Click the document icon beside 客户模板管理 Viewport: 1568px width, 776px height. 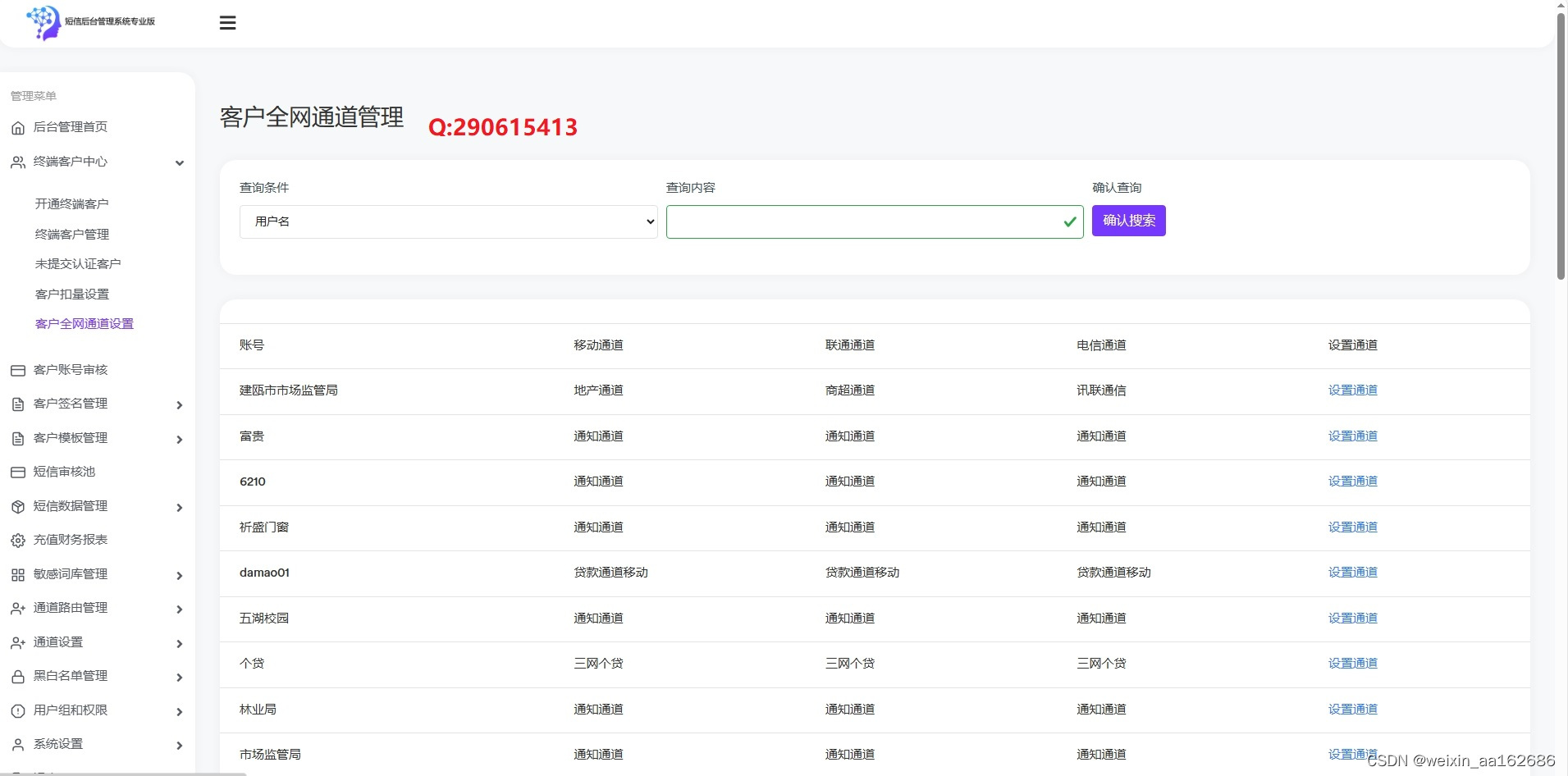(18, 439)
